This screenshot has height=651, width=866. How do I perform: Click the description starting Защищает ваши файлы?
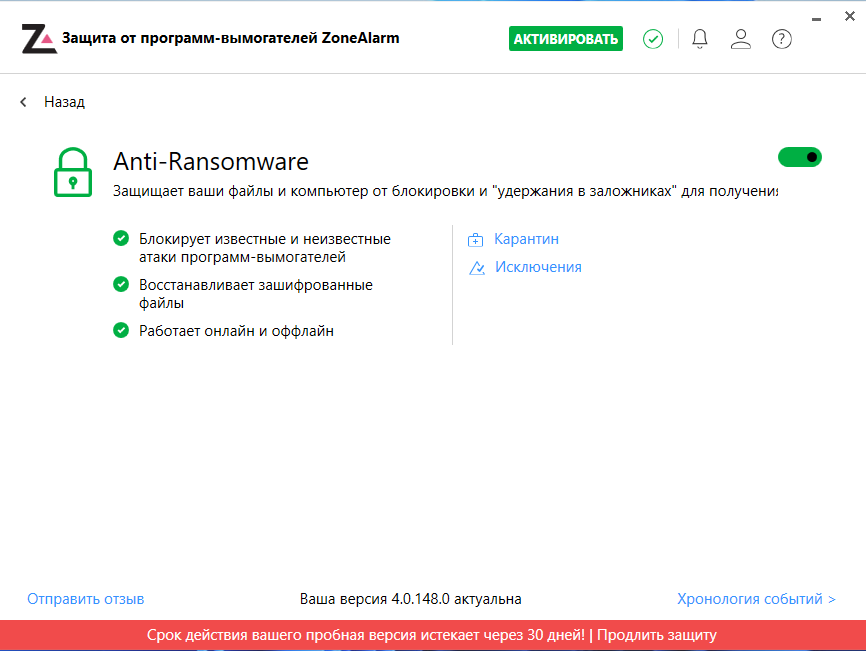click(x=446, y=191)
